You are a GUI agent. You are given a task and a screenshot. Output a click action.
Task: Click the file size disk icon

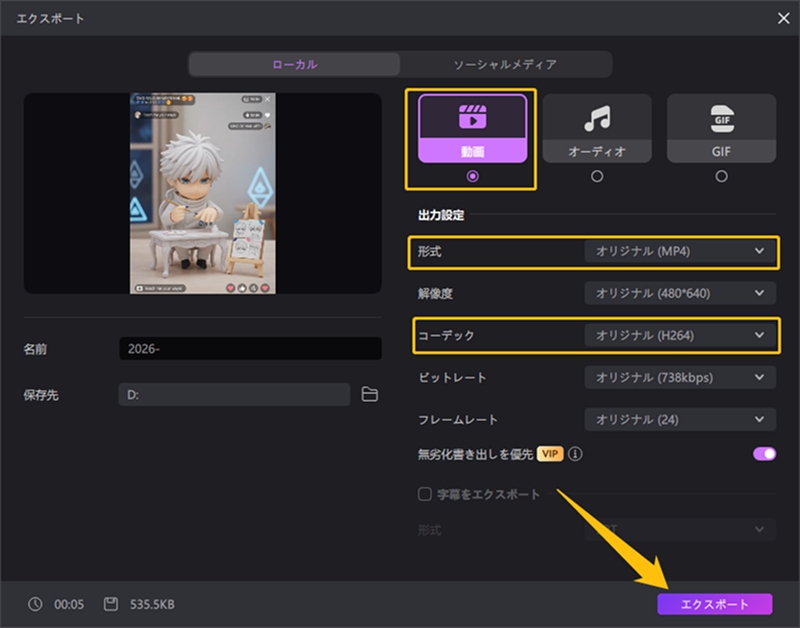click(x=111, y=604)
